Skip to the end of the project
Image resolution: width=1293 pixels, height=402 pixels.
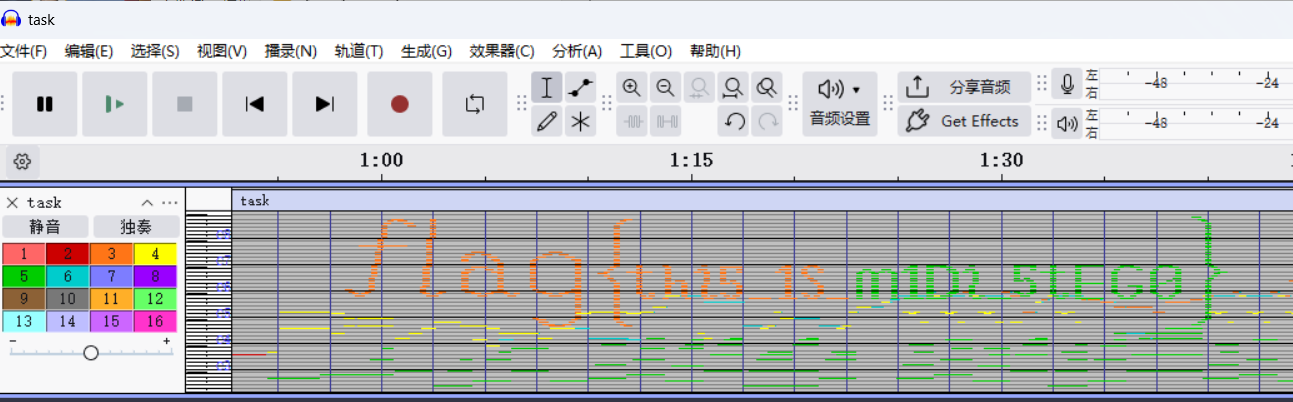click(x=325, y=104)
